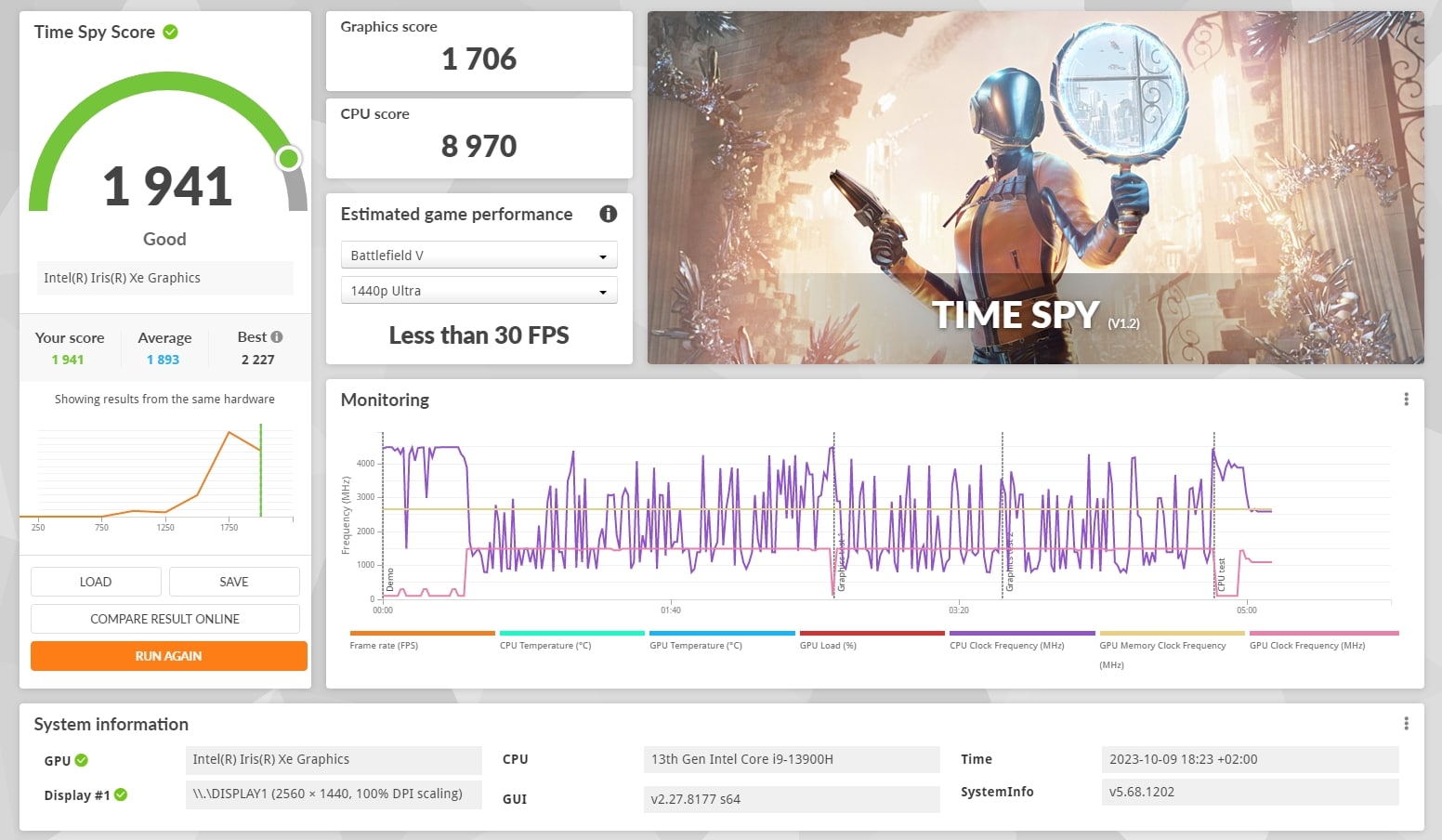Click COMPARE RESULT ONLINE
The image size is (1442, 840).
[164, 619]
